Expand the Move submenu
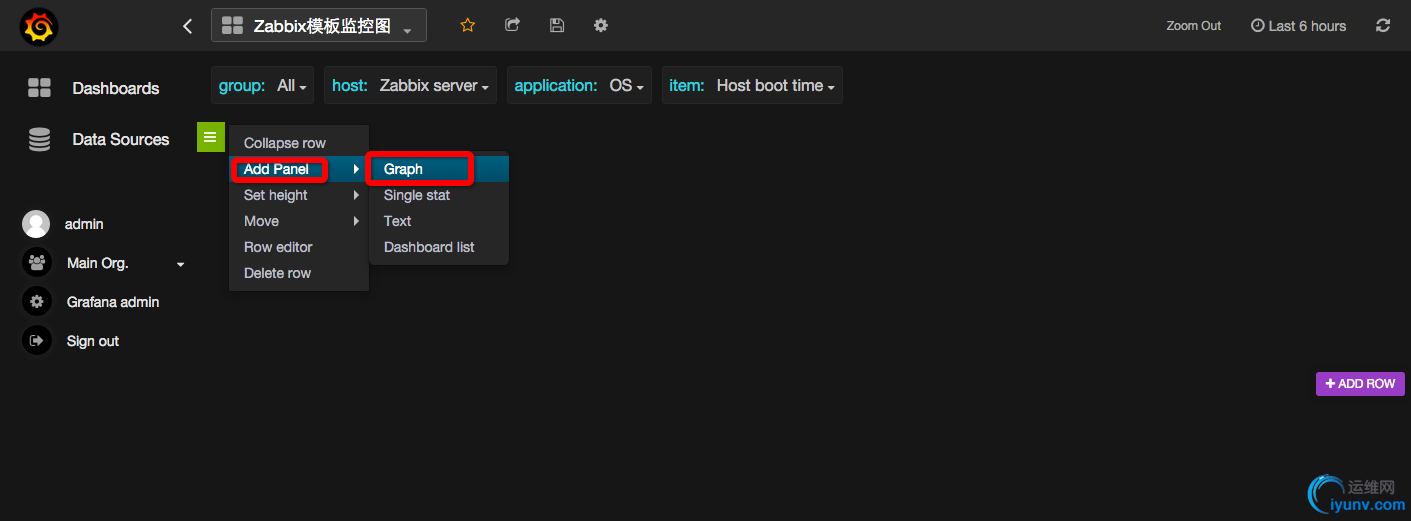 299,221
